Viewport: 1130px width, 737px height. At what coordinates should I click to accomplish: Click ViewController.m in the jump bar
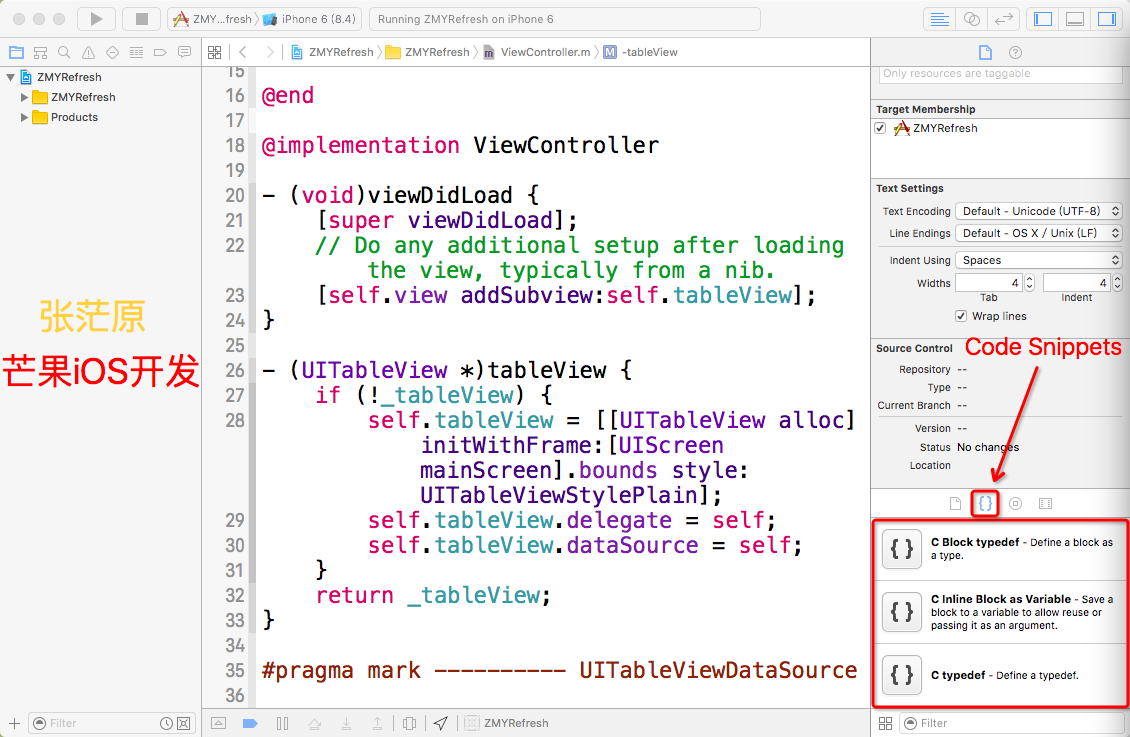click(x=544, y=52)
